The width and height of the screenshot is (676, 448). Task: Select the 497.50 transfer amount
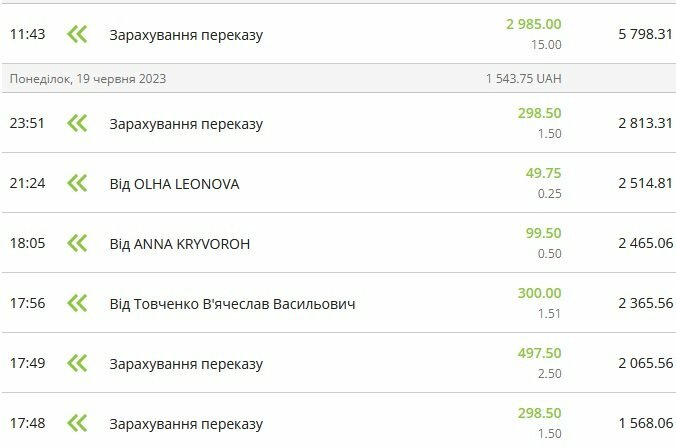(x=539, y=353)
